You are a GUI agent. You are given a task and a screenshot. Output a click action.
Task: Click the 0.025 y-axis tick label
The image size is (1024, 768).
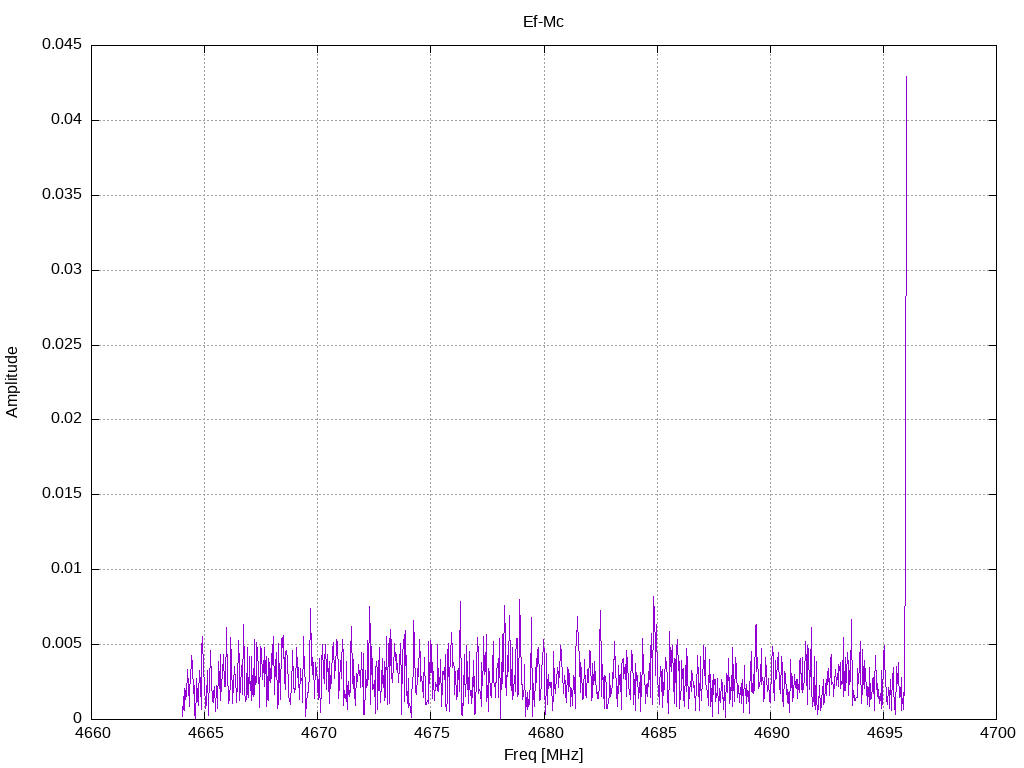(62, 344)
